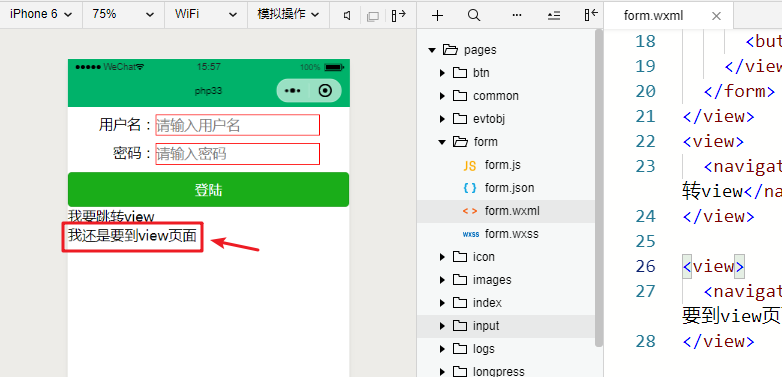Click the 密码 input field
782x377 pixels.
237,154
